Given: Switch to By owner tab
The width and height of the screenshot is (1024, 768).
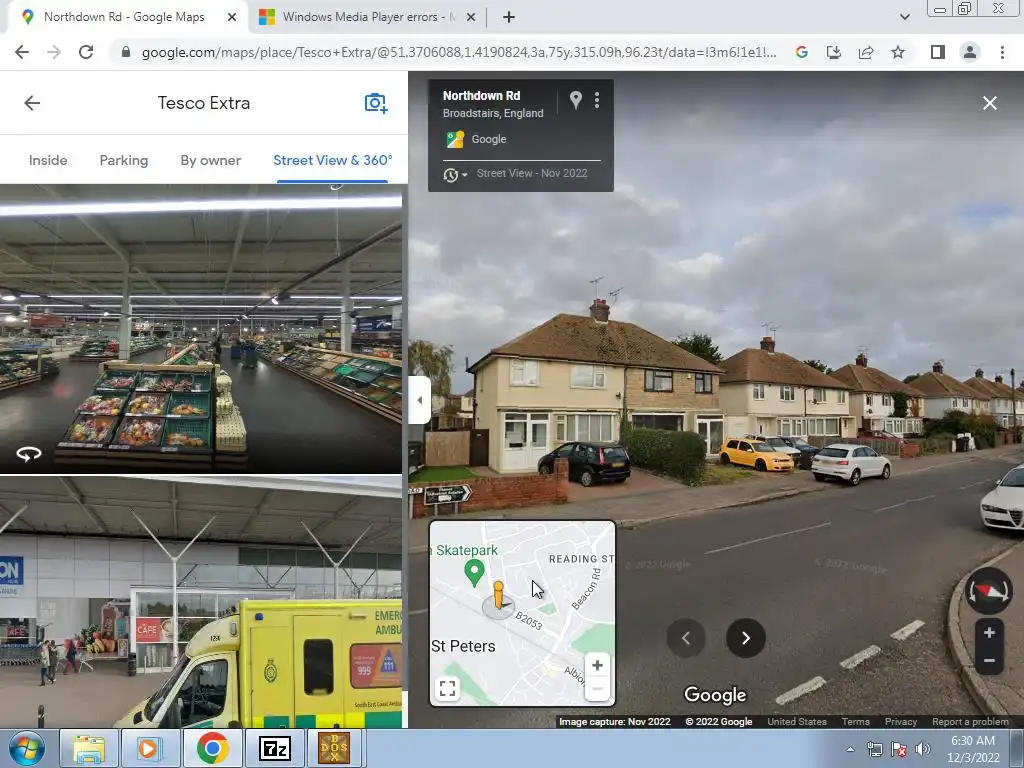Looking at the screenshot, I should tap(210, 160).
